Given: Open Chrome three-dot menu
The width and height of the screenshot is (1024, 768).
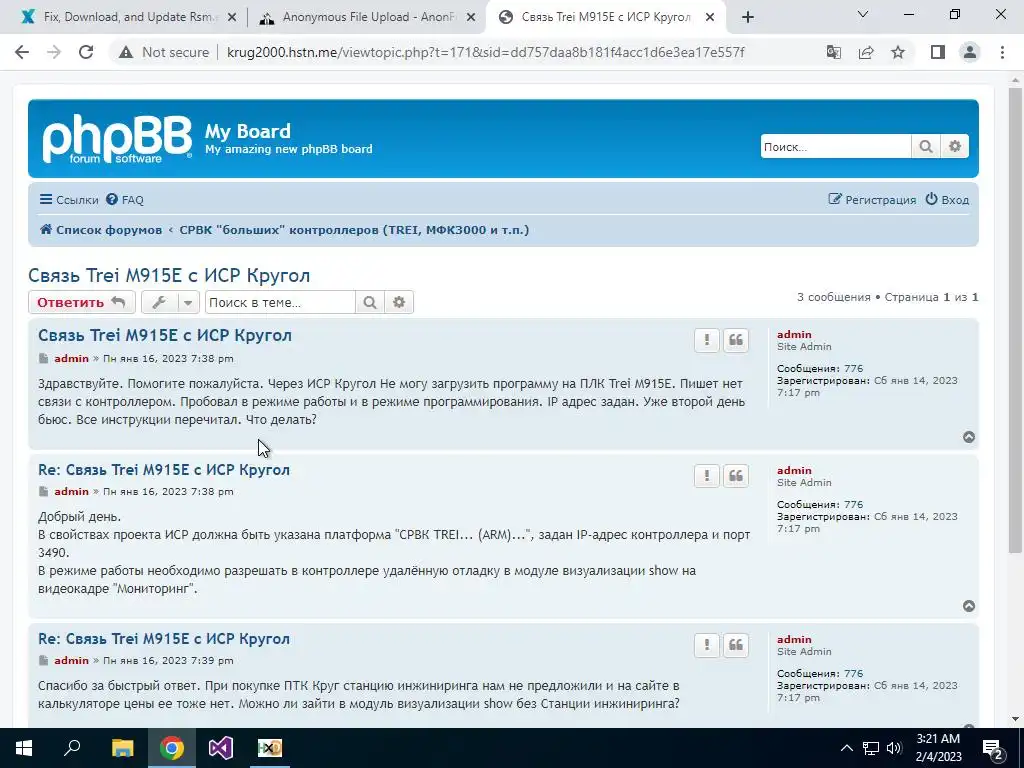Looking at the screenshot, I should point(1002,52).
